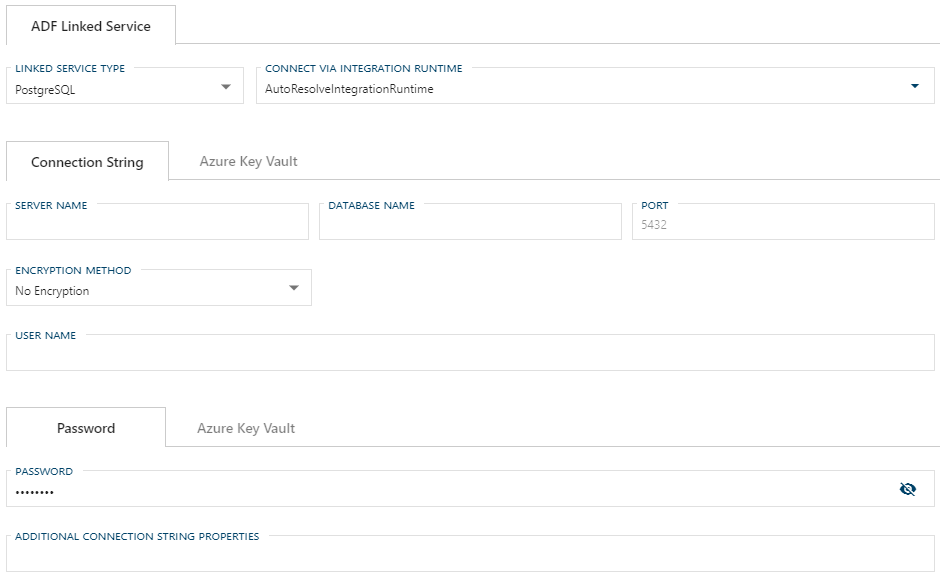The height and width of the screenshot is (578, 940).
Task: Click inside the Server Name field
Action: [157, 220]
